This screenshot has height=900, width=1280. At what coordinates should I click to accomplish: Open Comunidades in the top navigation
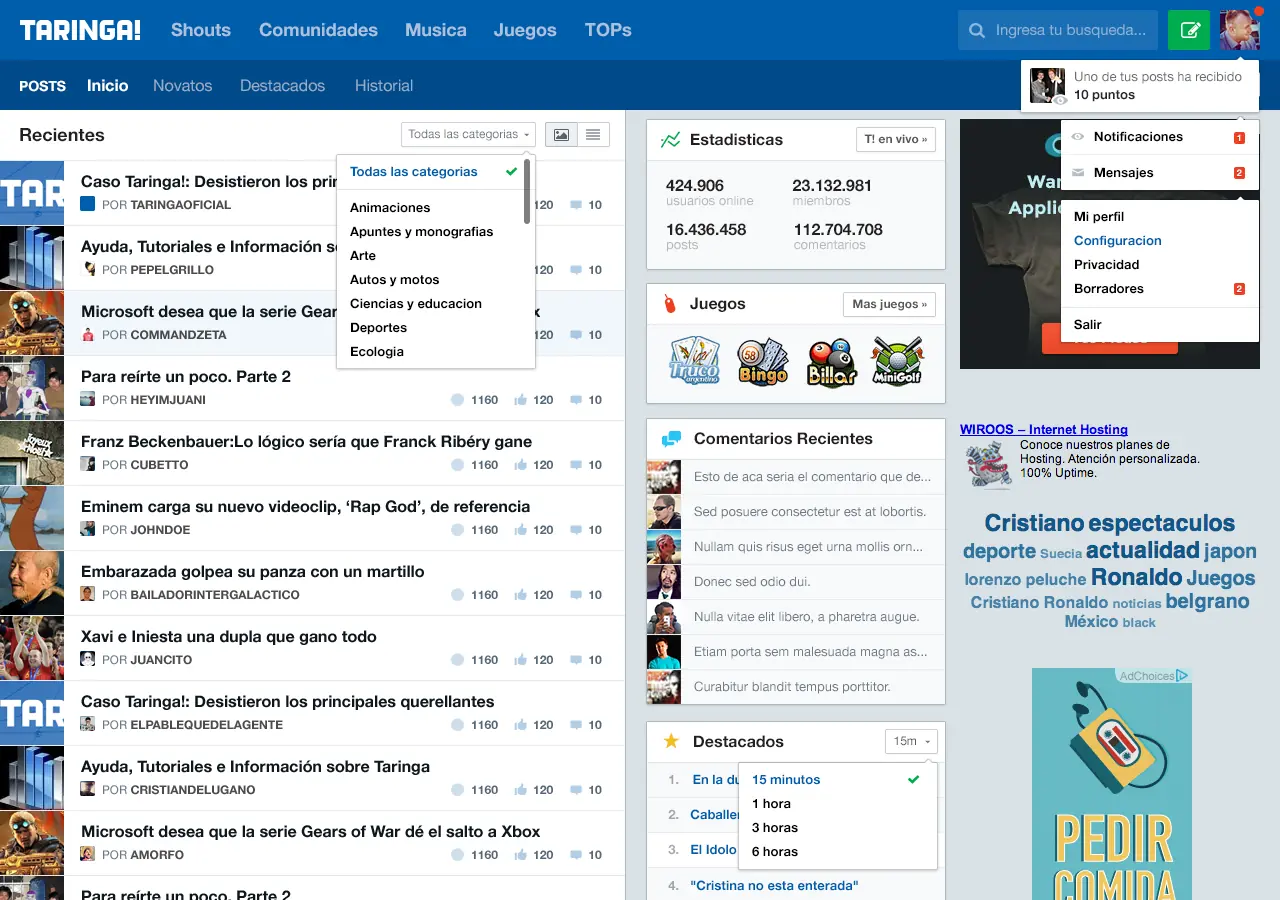click(x=318, y=30)
